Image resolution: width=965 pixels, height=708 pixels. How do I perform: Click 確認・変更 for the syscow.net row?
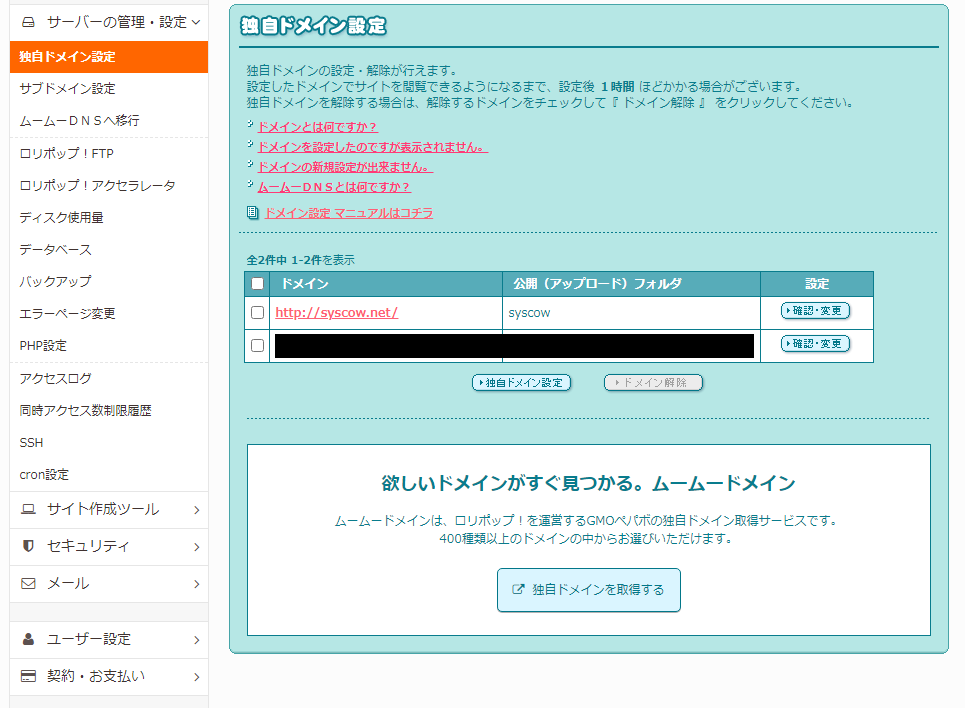[x=815, y=311]
